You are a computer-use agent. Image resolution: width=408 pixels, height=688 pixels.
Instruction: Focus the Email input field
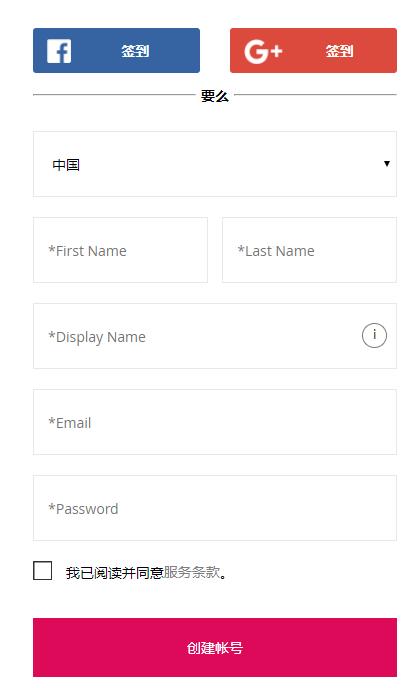point(215,422)
